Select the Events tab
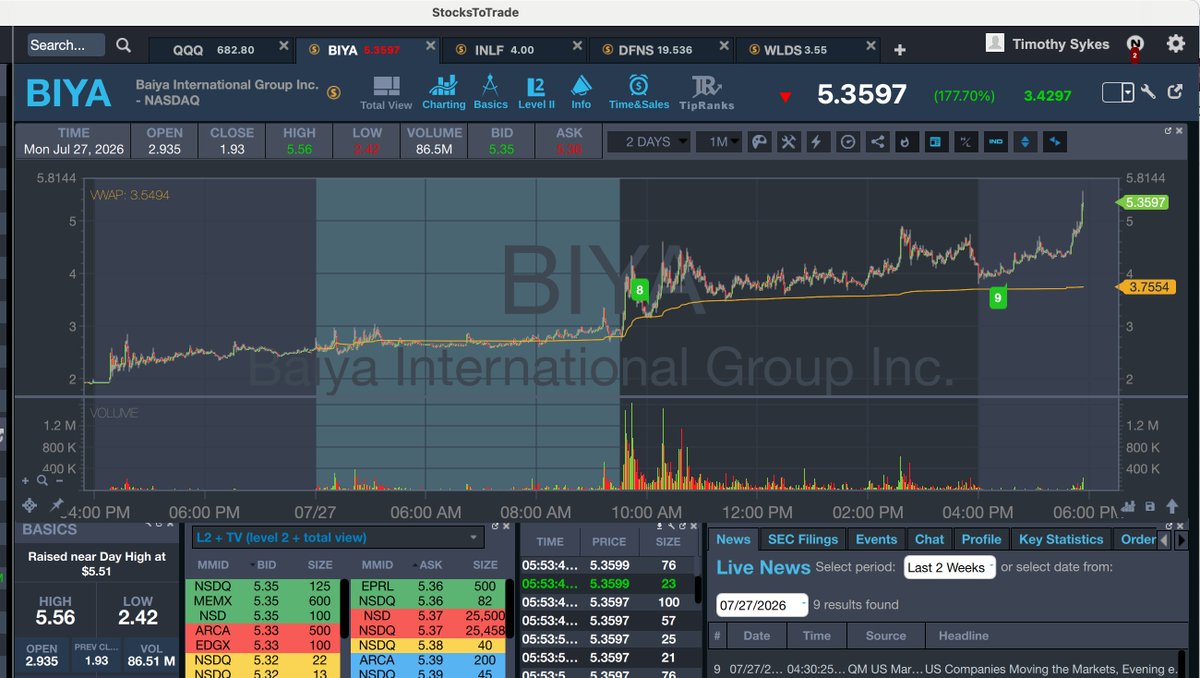Screen dimensions: 1200x678 876,539
